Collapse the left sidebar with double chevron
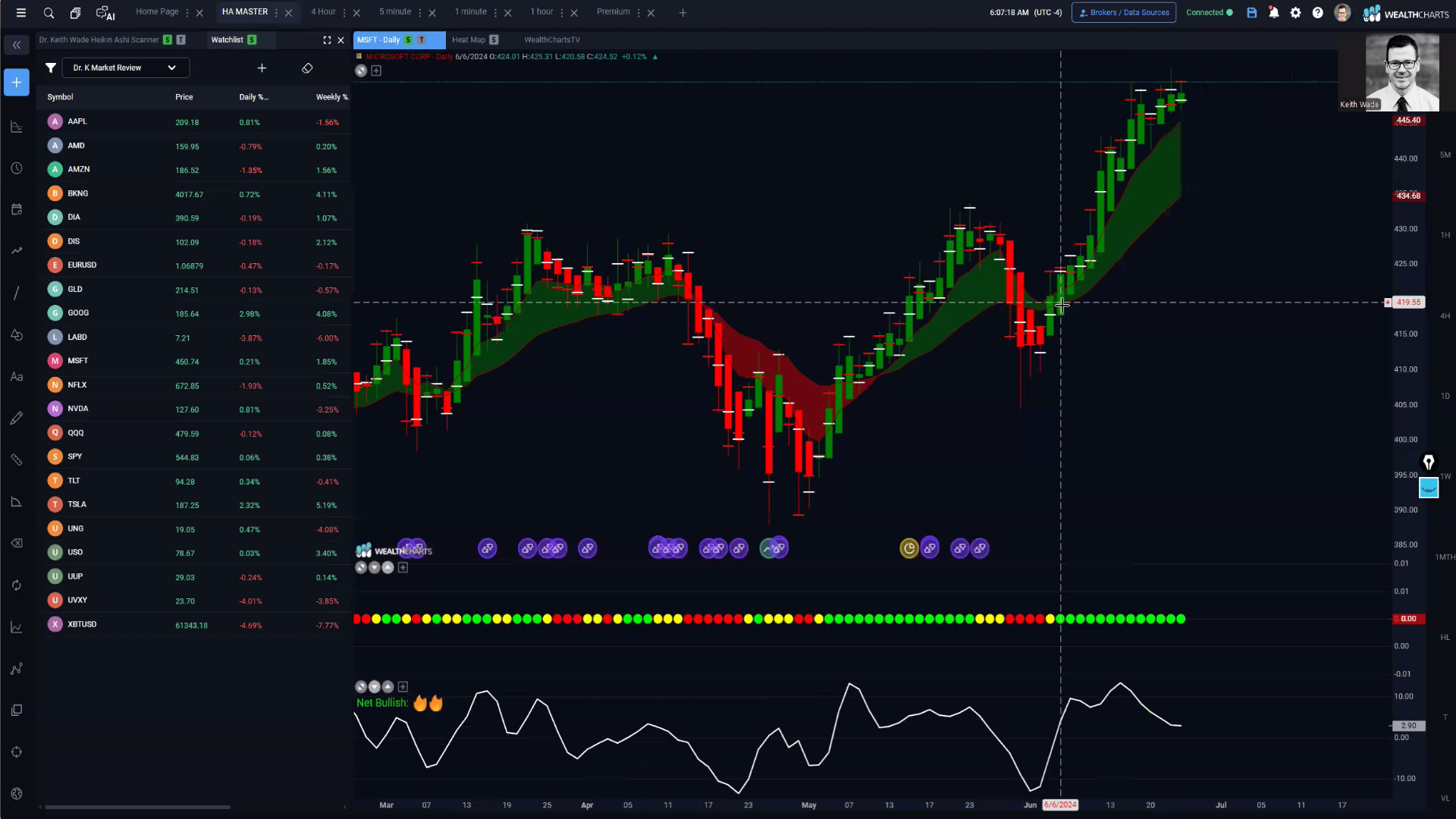 pyautogui.click(x=17, y=45)
